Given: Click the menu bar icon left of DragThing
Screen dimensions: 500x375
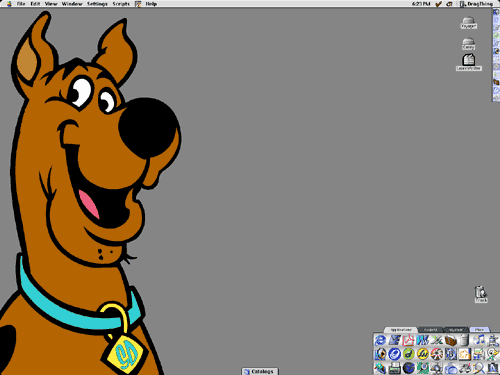Looking at the screenshot, I should 449,4.
